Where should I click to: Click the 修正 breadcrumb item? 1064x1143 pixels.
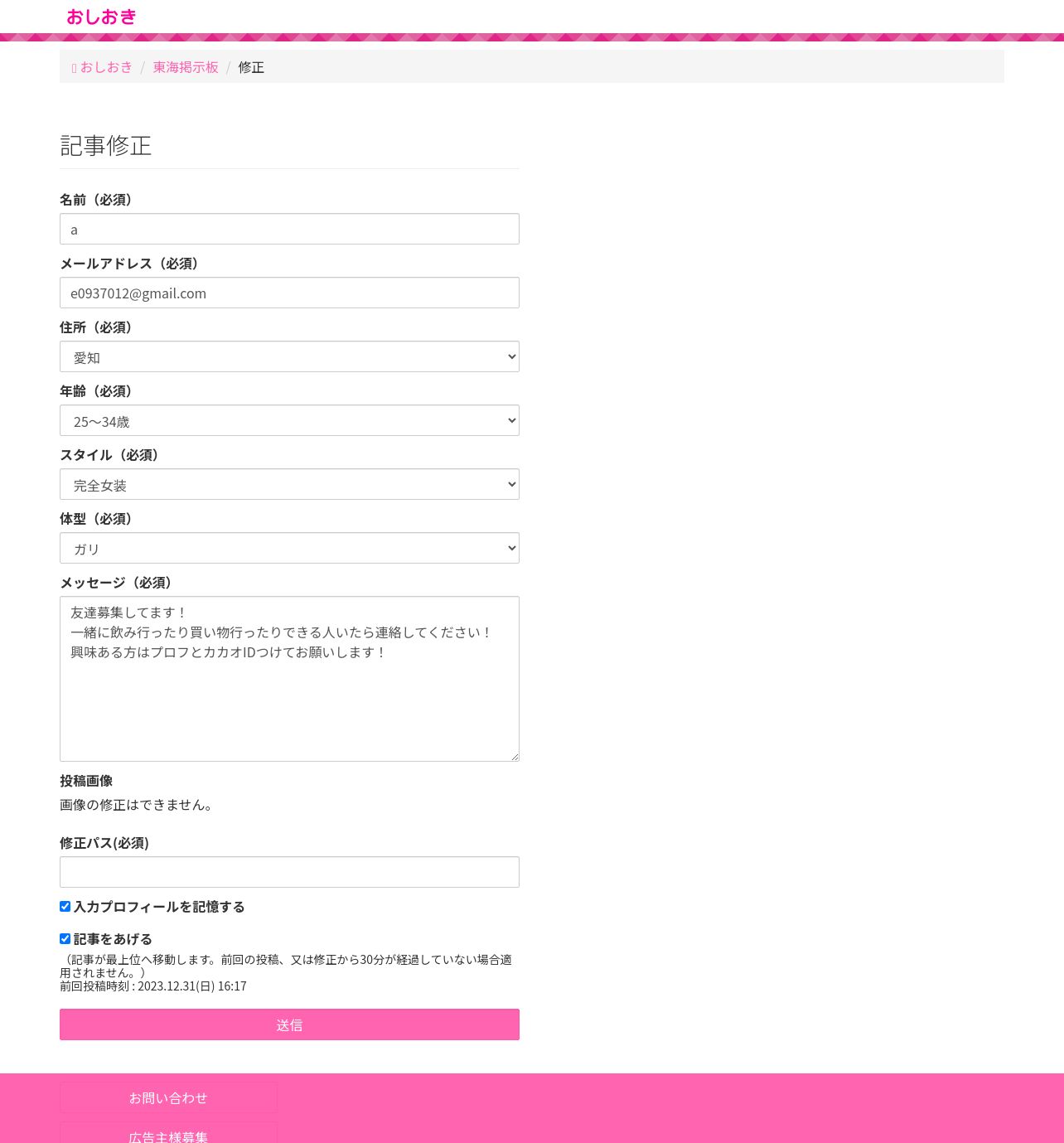pos(251,67)
